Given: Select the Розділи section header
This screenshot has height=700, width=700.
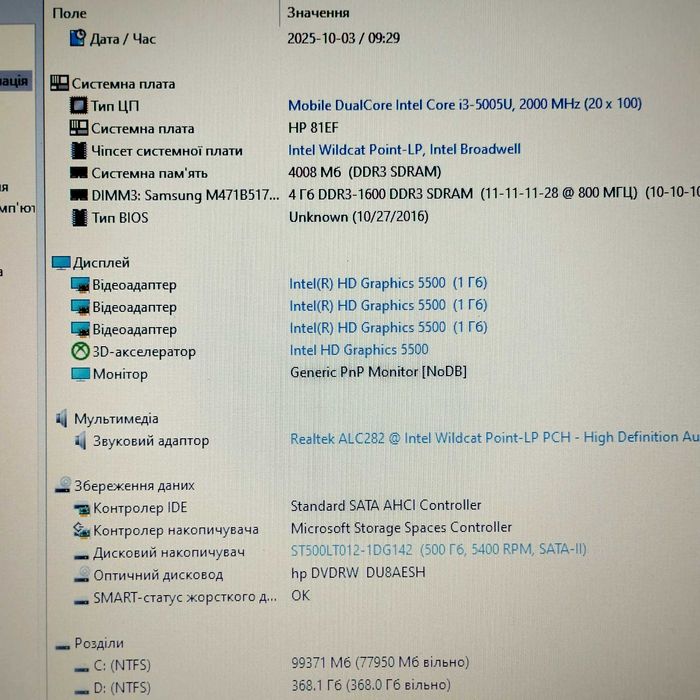Looking at the screenshot, I should (99, 643).
